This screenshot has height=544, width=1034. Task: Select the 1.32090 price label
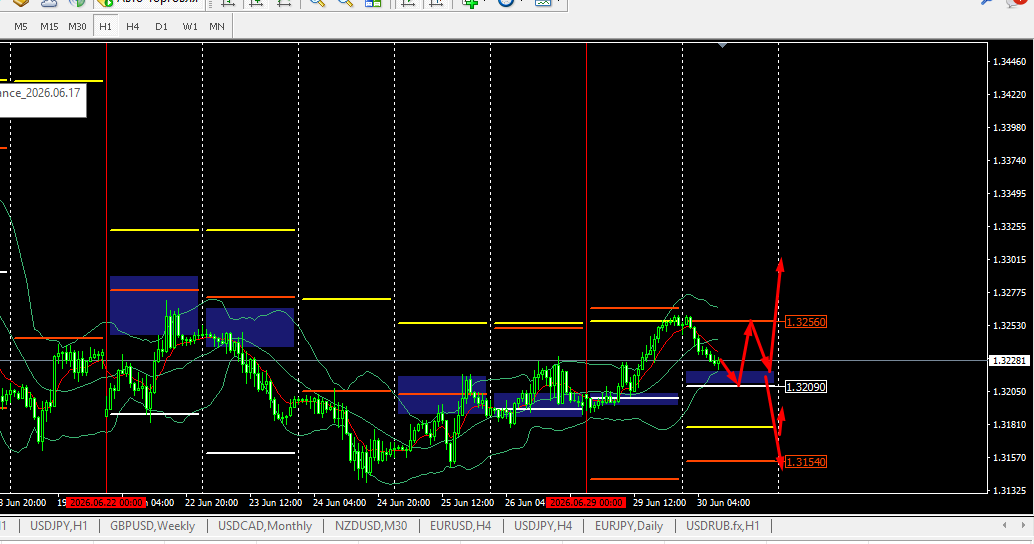tap(806, 387)
